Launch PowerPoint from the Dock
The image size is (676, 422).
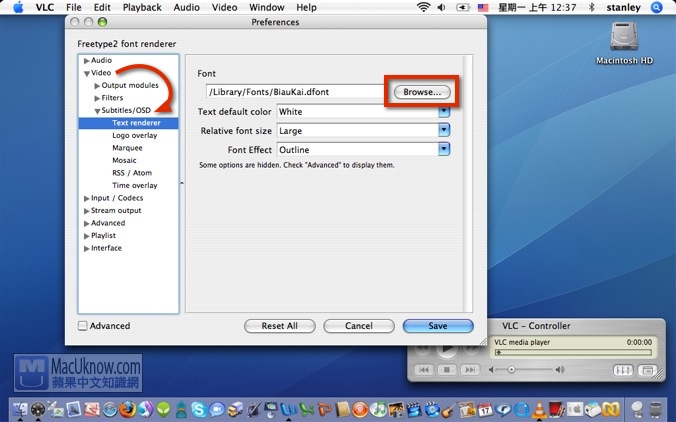click(324, 409)
